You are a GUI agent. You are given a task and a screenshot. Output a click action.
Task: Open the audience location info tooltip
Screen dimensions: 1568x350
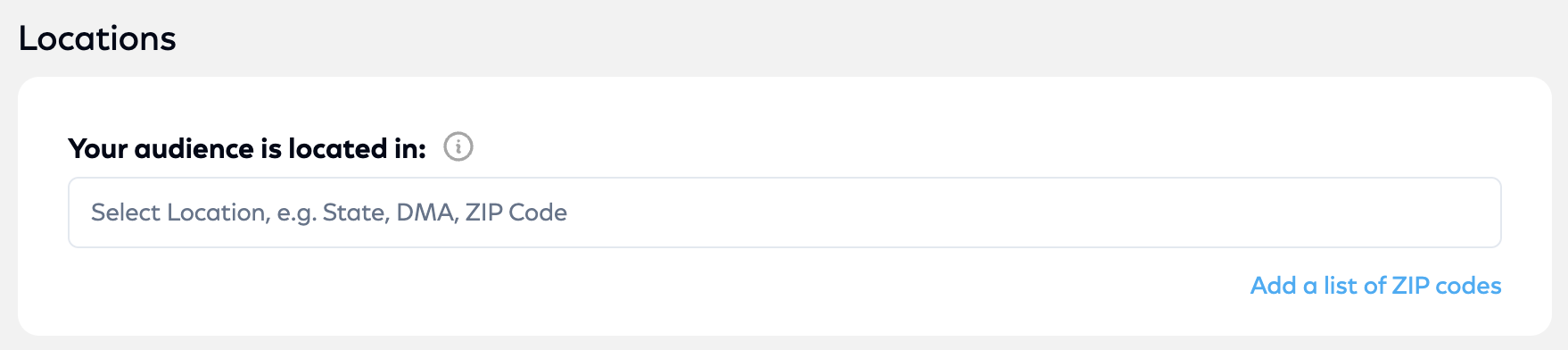coord(458,146)
